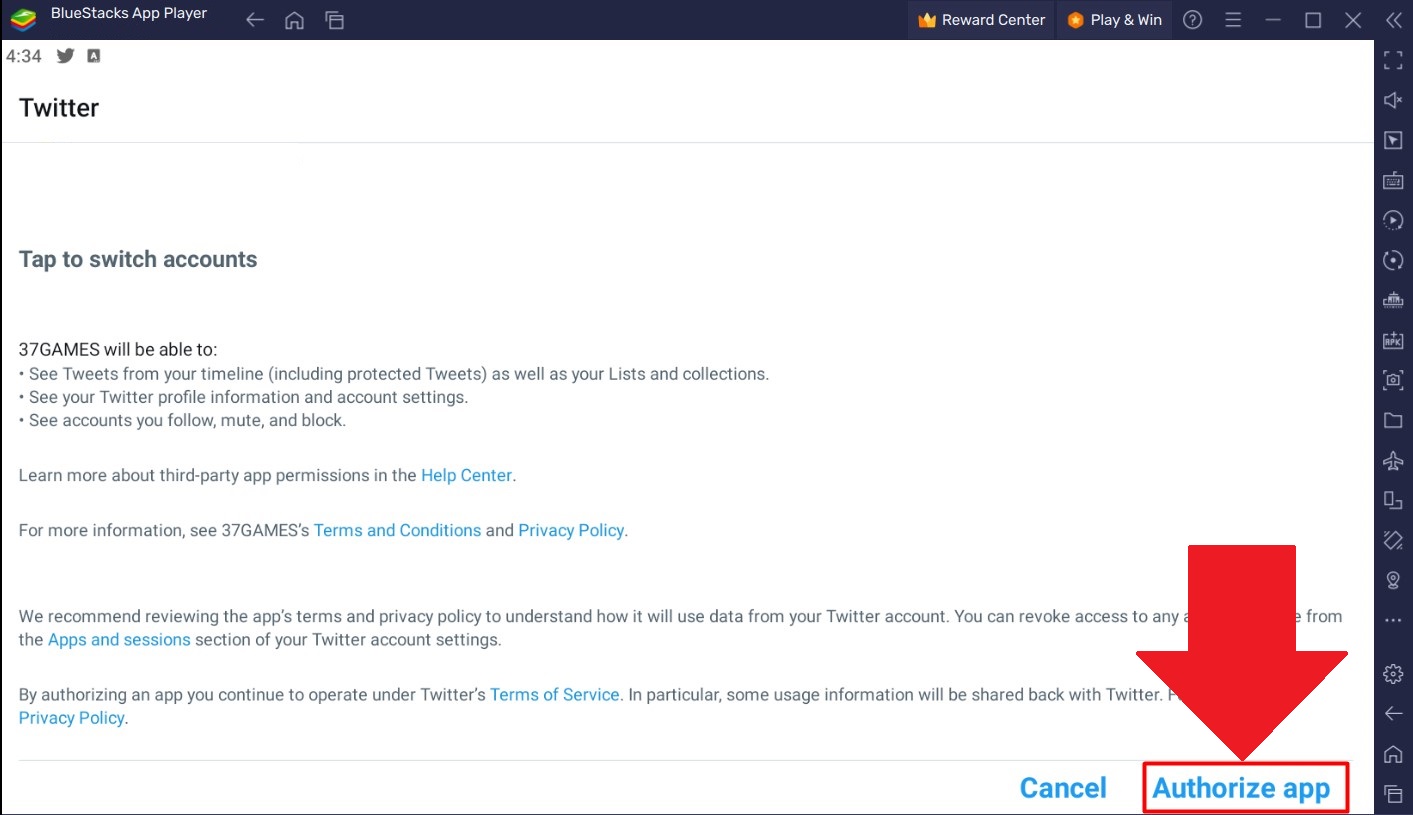This screenshot has height=815, width=1413.
Task: Open the Reward Center
Action: (981, 20)
